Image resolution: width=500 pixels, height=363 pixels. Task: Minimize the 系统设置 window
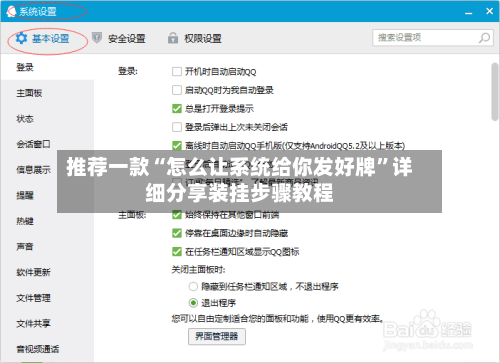pos(469,12)
